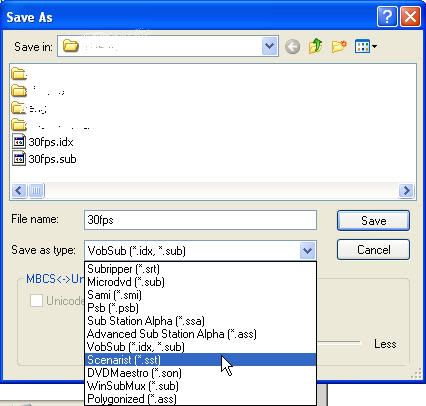Click the File name text field

click(x=200, y=220)
